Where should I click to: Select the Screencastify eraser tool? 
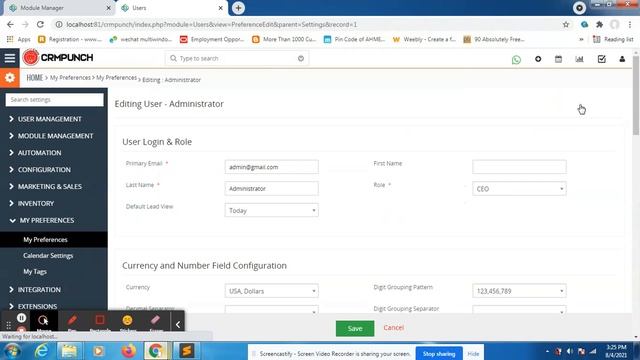(156, 322)
